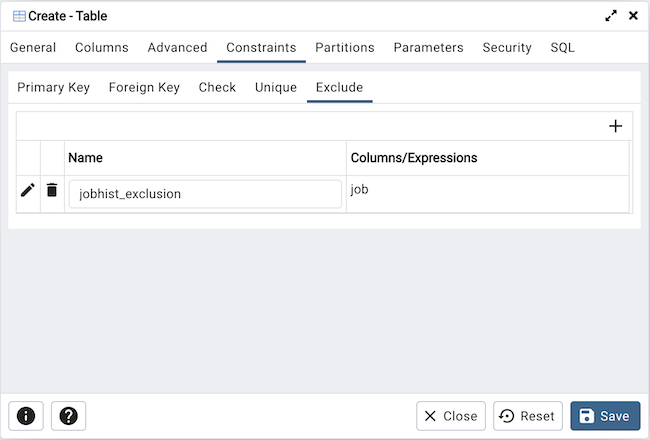This screenshot has height=440, width=650.
Task: Open the info icon button
Action: point(26,416)
